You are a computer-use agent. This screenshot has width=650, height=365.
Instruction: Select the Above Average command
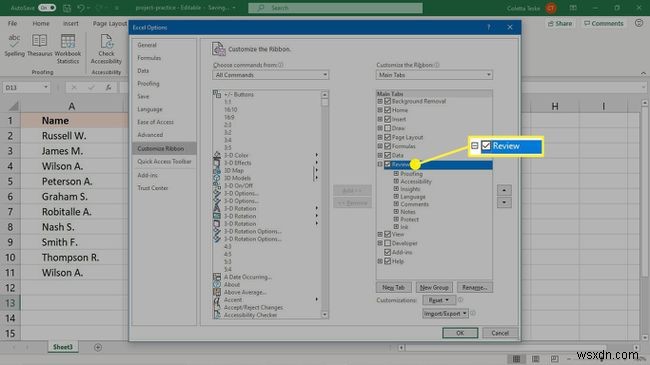tap(245, 292)
